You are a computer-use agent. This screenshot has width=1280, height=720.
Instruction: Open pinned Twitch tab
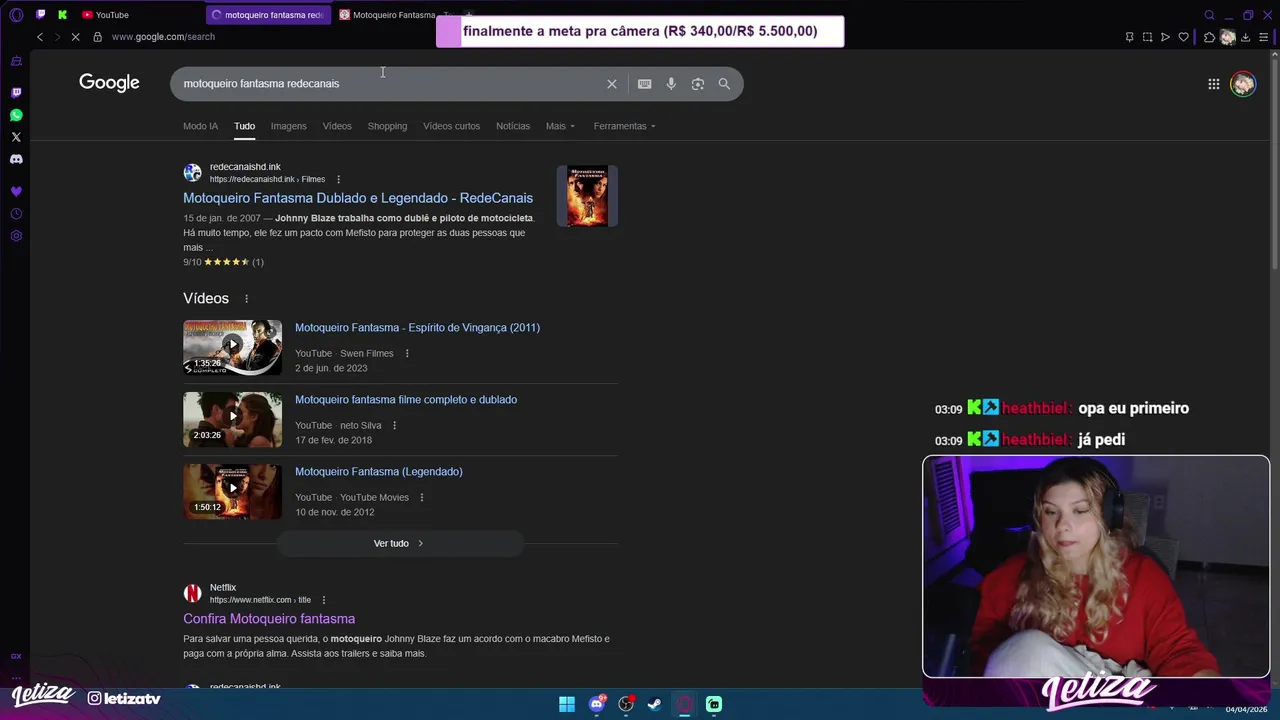point(40,15)
